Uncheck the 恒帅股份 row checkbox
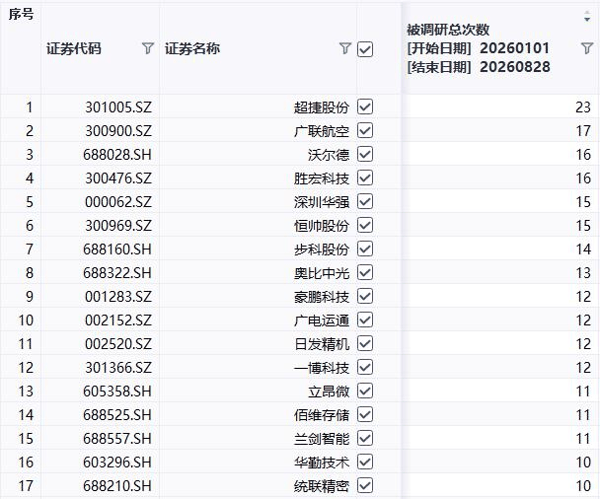Screen dimensions: 600x499 click(365, 225)
